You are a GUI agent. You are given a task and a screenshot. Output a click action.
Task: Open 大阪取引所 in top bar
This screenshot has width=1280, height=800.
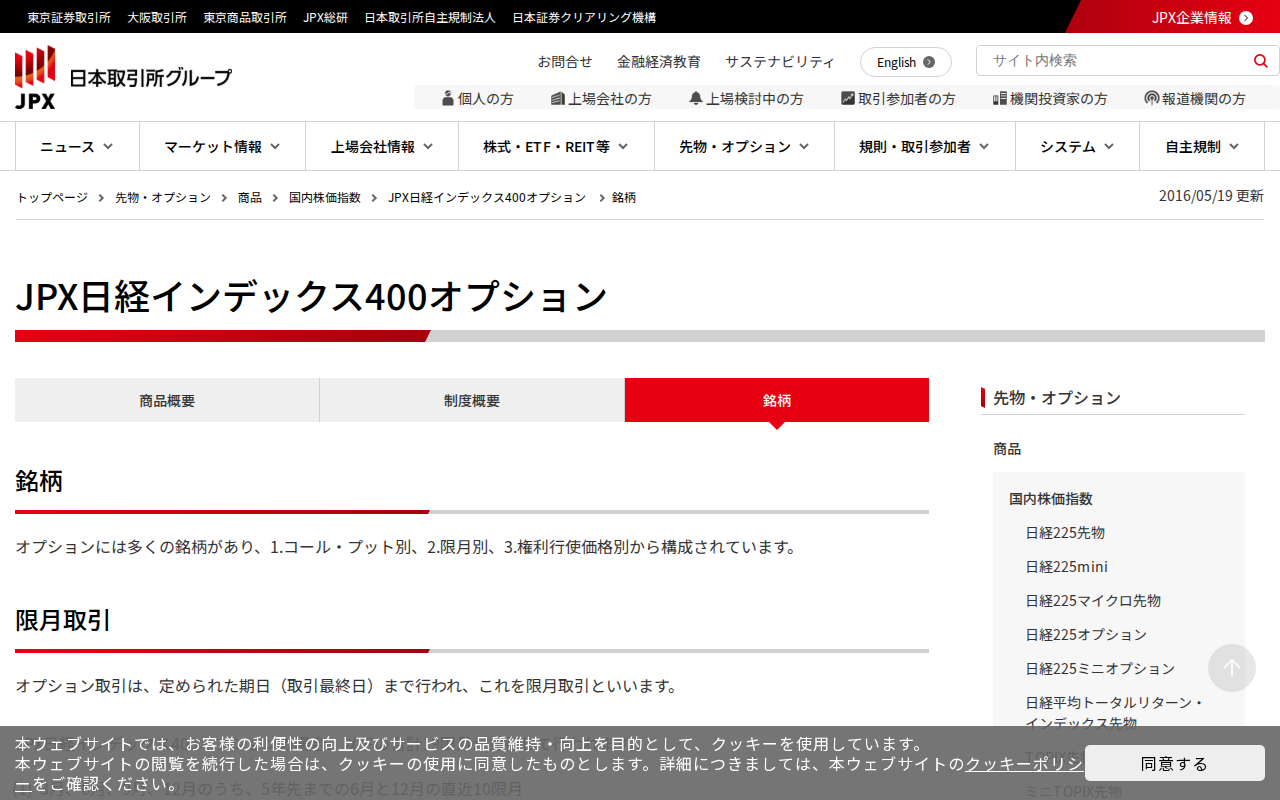[157, 17]
